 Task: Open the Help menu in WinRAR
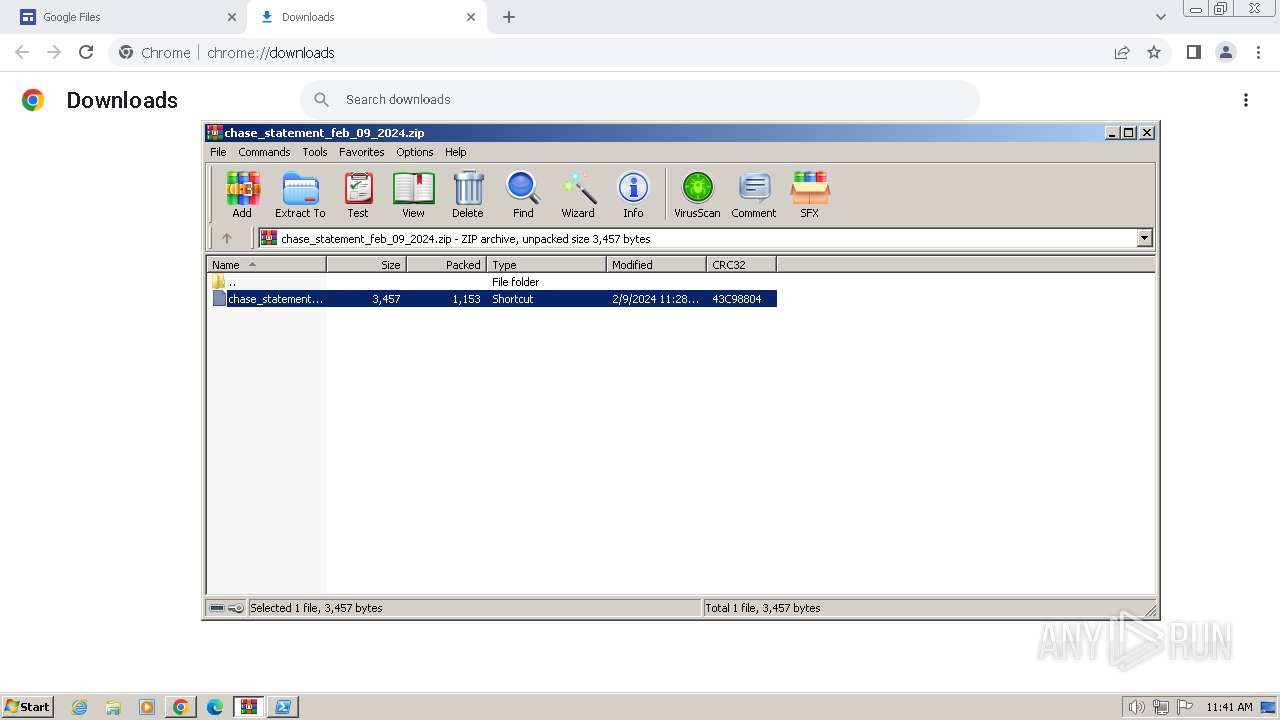455,152
